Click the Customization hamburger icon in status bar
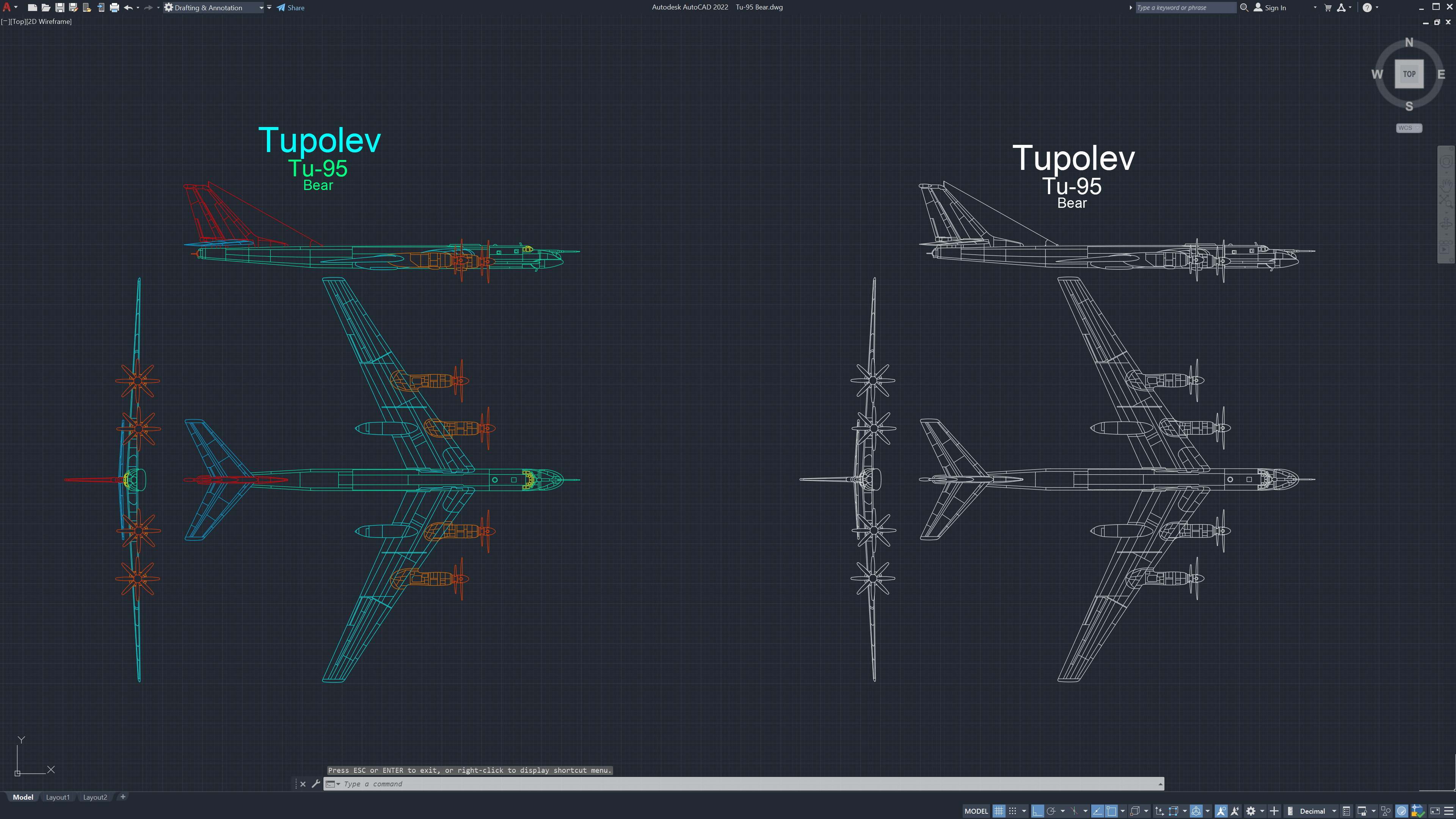1456x819 pixels. [1448, 811]
